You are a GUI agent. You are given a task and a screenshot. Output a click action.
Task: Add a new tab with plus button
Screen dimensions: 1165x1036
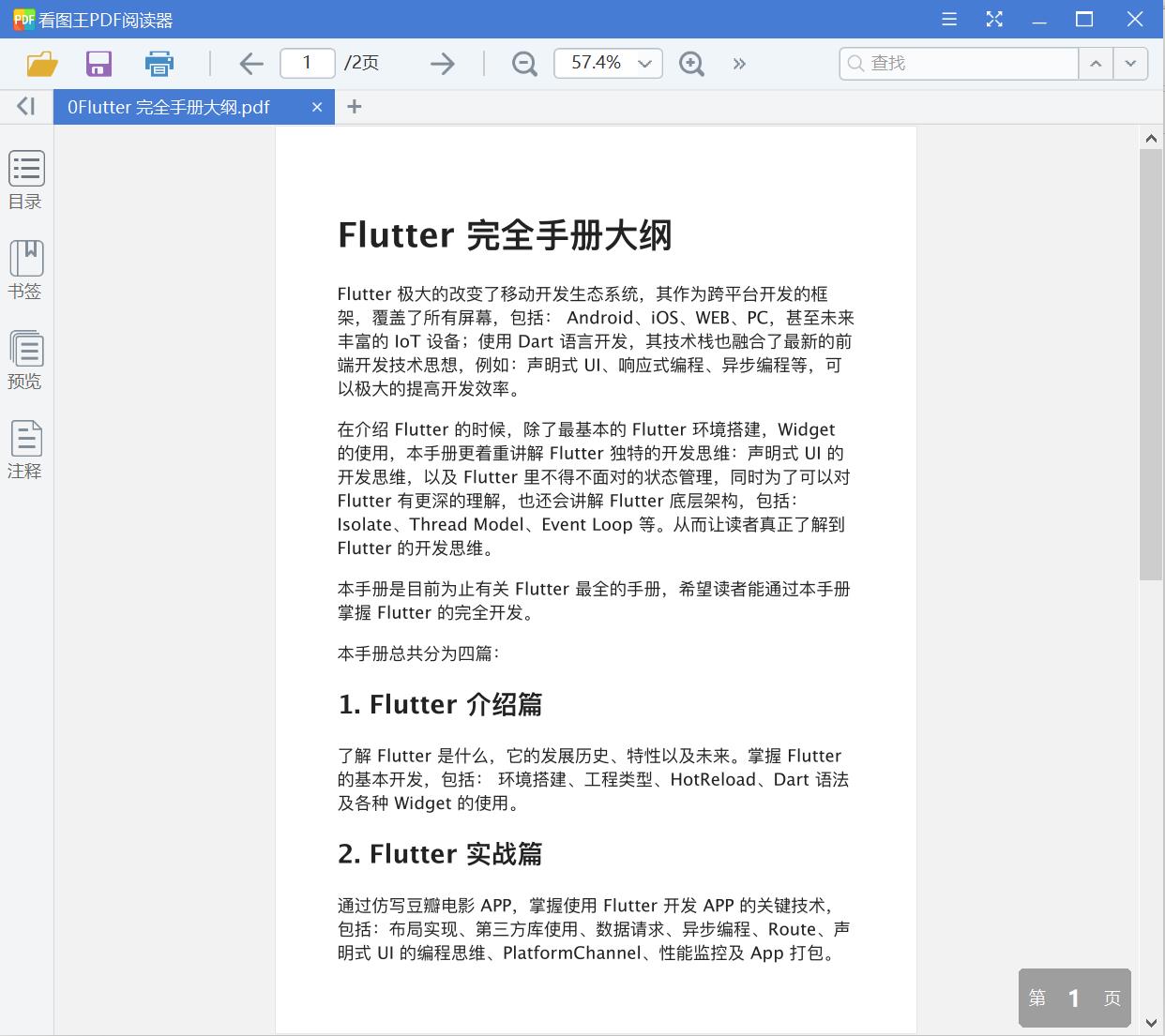pyautogui.click(x=354, y=107)
